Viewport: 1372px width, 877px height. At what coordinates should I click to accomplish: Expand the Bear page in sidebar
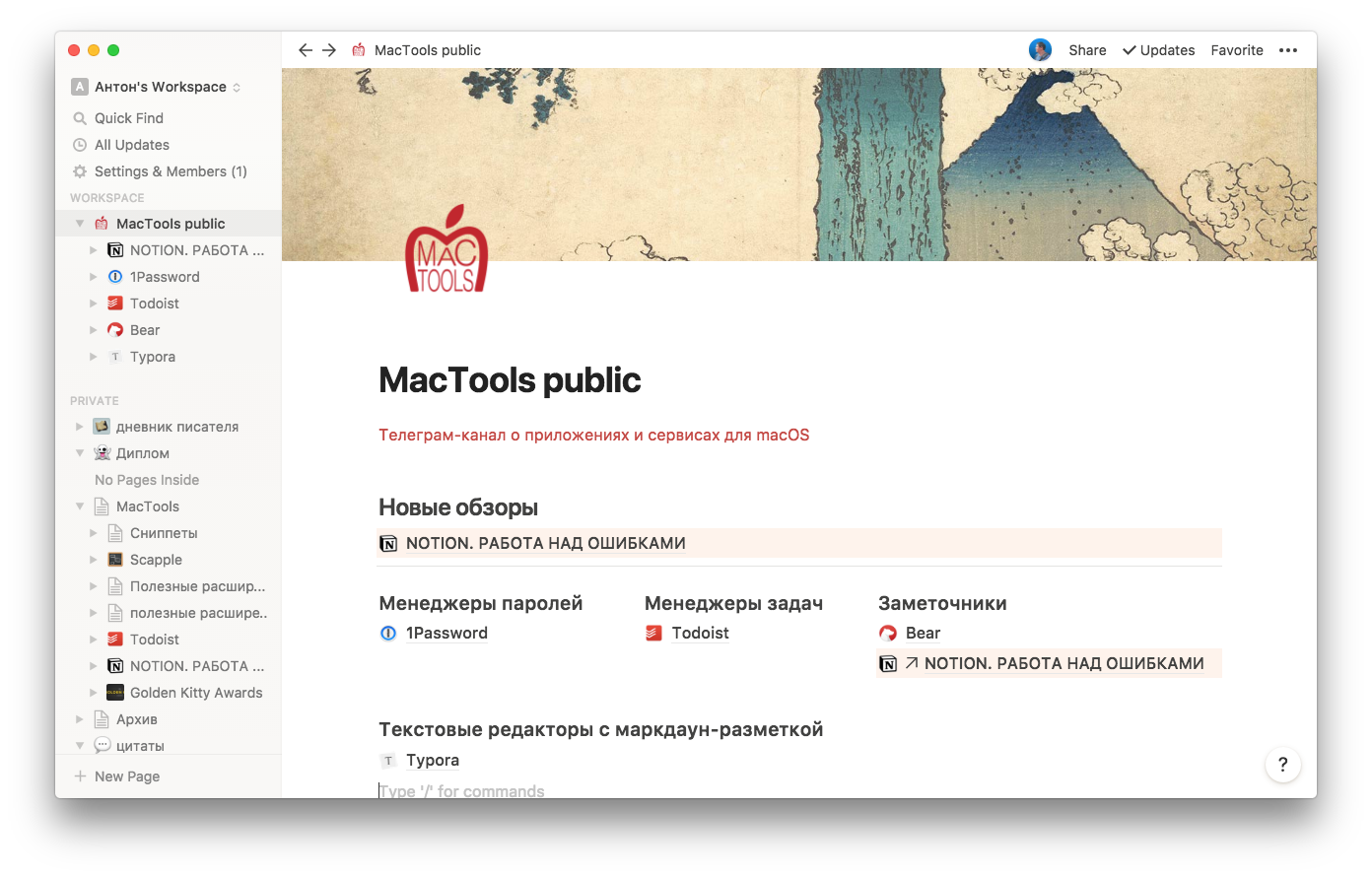94,330
